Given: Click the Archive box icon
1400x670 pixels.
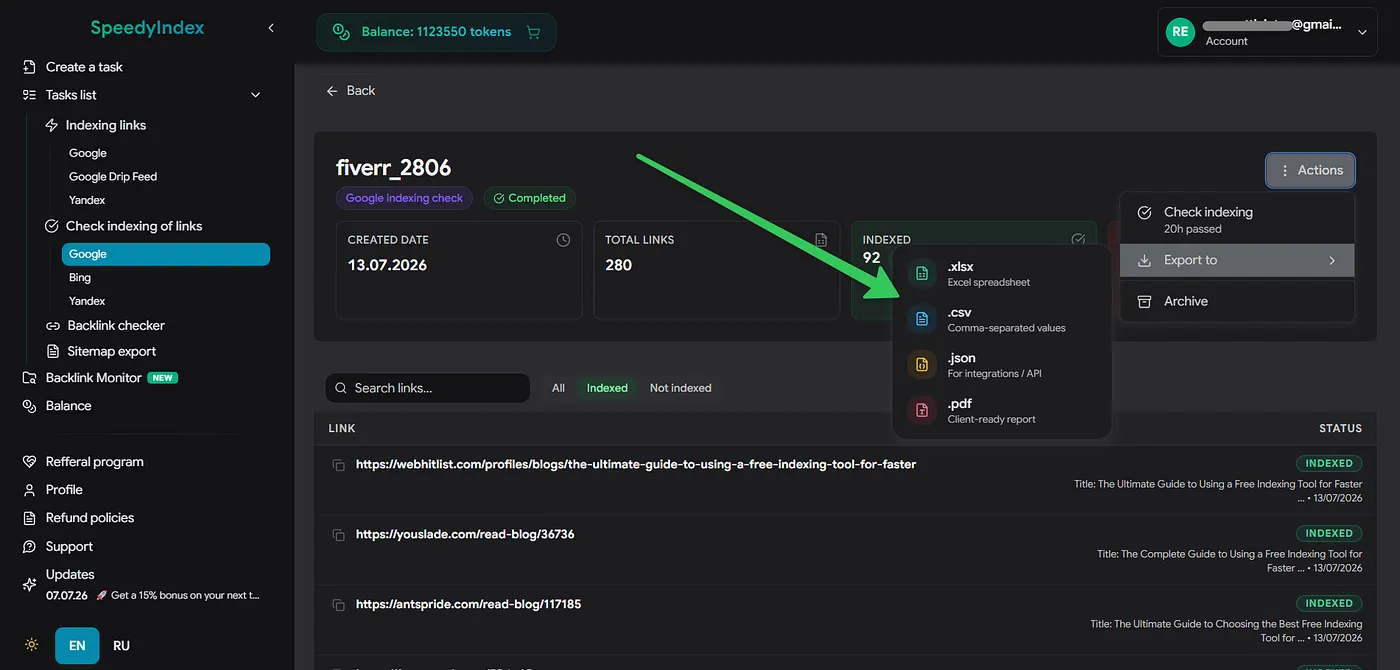Looking at the screenshot, I should pos(1145,301).
